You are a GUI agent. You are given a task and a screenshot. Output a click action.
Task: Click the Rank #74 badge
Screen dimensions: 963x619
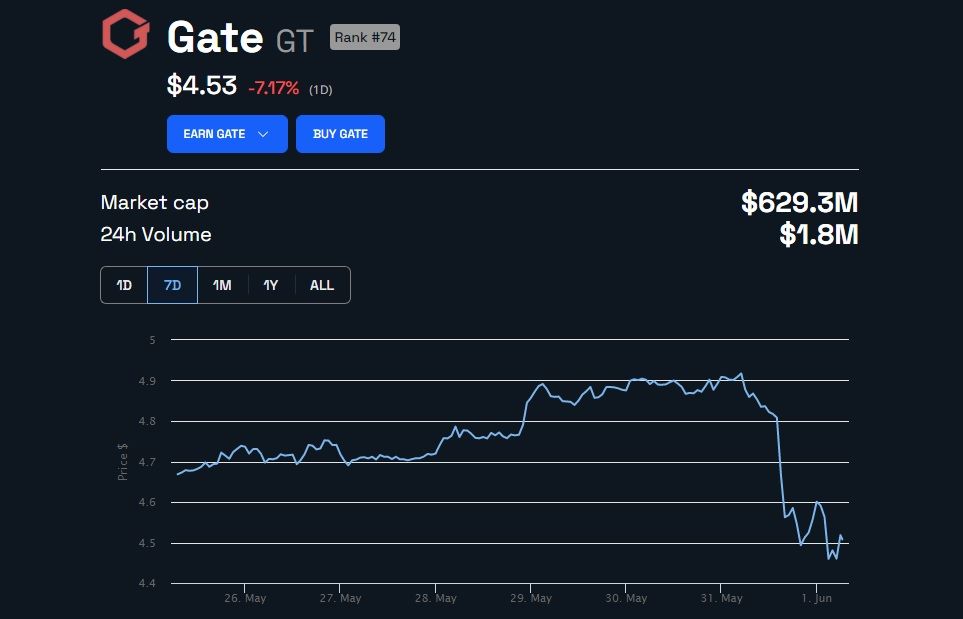point(365,38)
